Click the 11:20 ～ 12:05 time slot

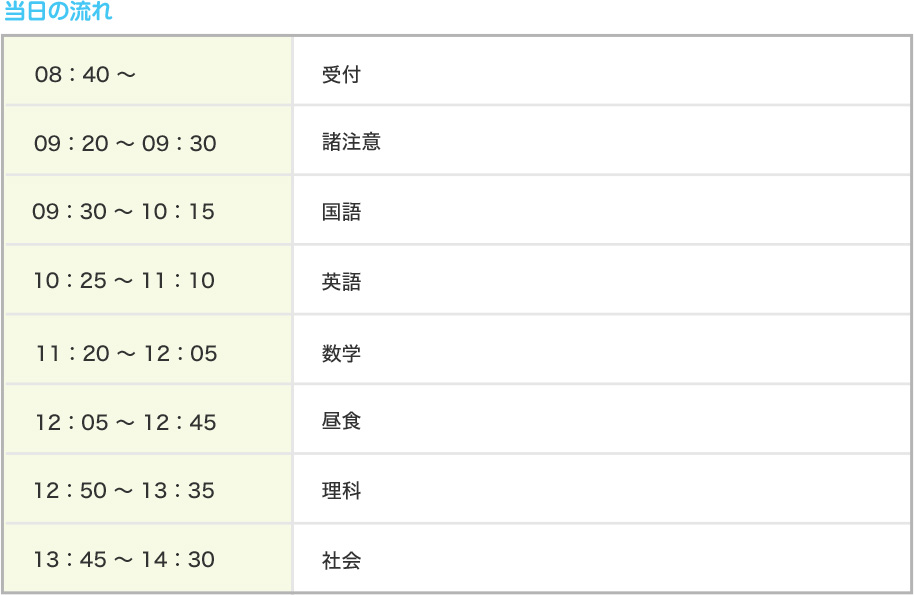[x=126, y=353]
